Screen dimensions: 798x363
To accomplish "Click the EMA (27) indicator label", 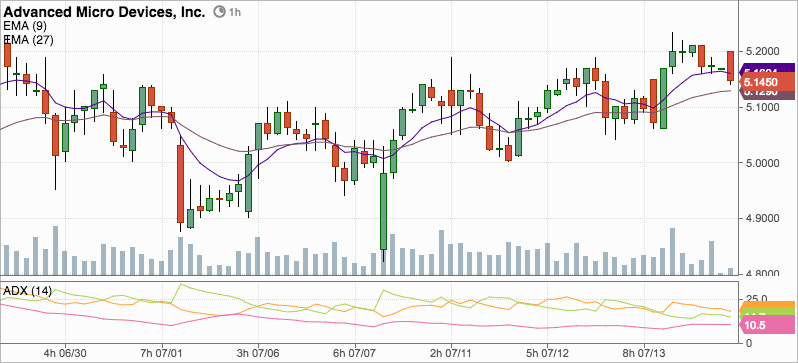I will [x=28, y=40].
